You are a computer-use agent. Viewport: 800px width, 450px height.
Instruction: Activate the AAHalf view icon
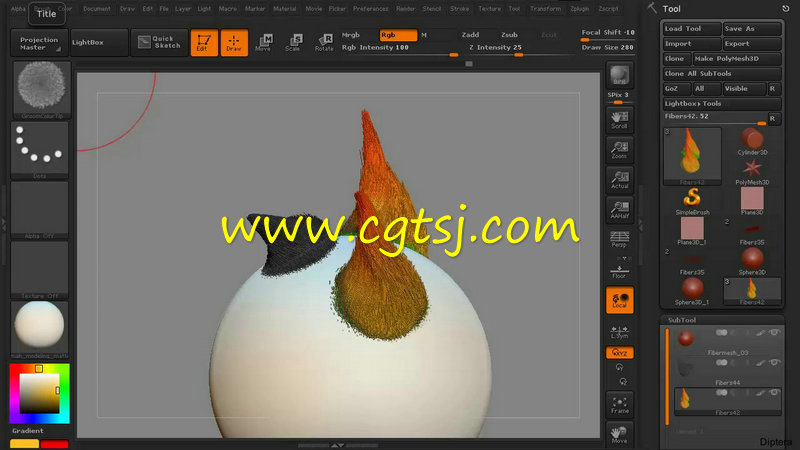pos(619,210)
